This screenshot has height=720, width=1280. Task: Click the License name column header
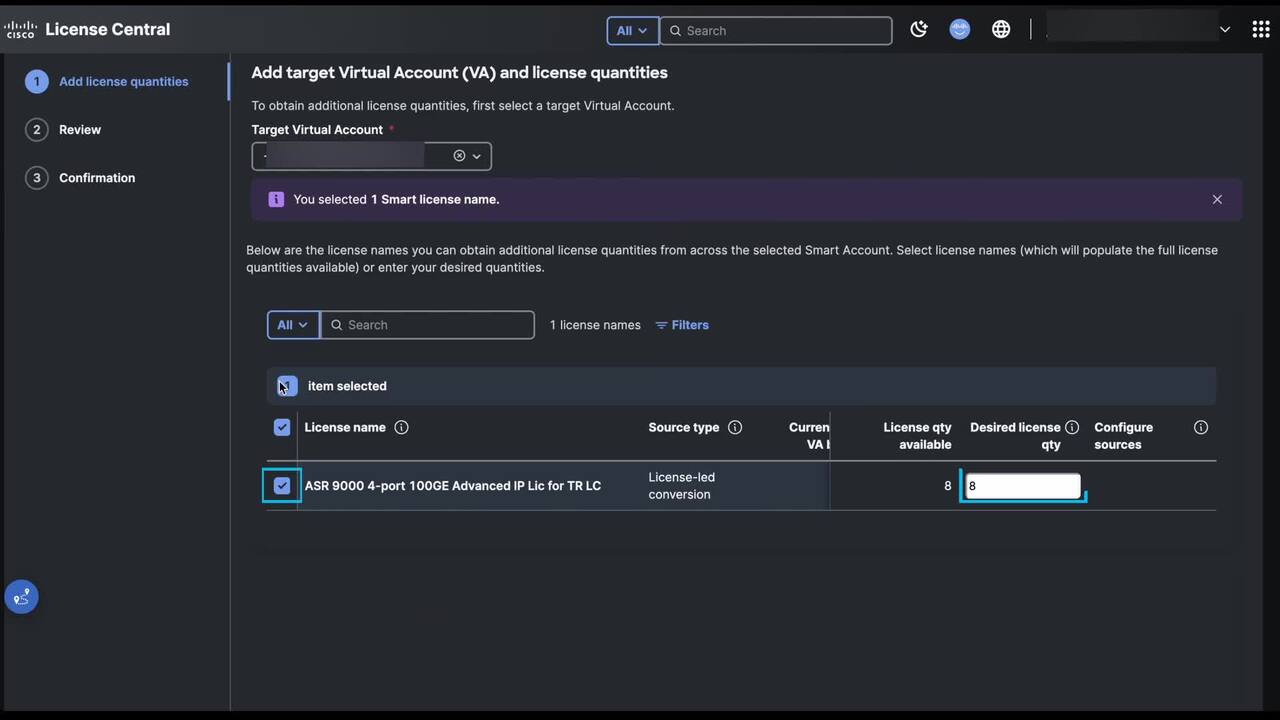(345, 427)
